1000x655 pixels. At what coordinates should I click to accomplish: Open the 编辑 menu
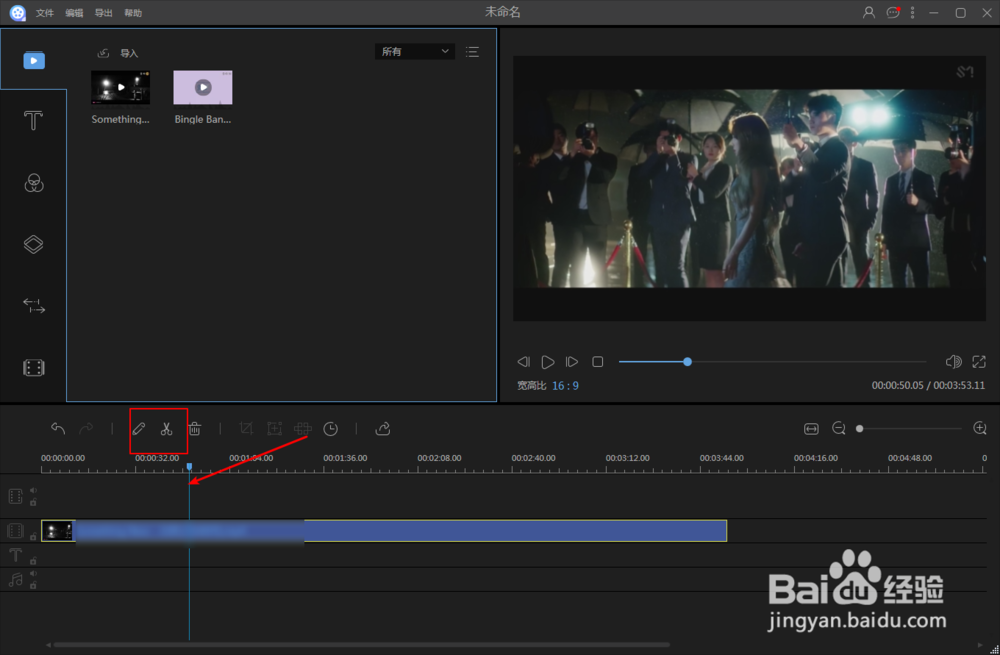[x=74, y=13]
